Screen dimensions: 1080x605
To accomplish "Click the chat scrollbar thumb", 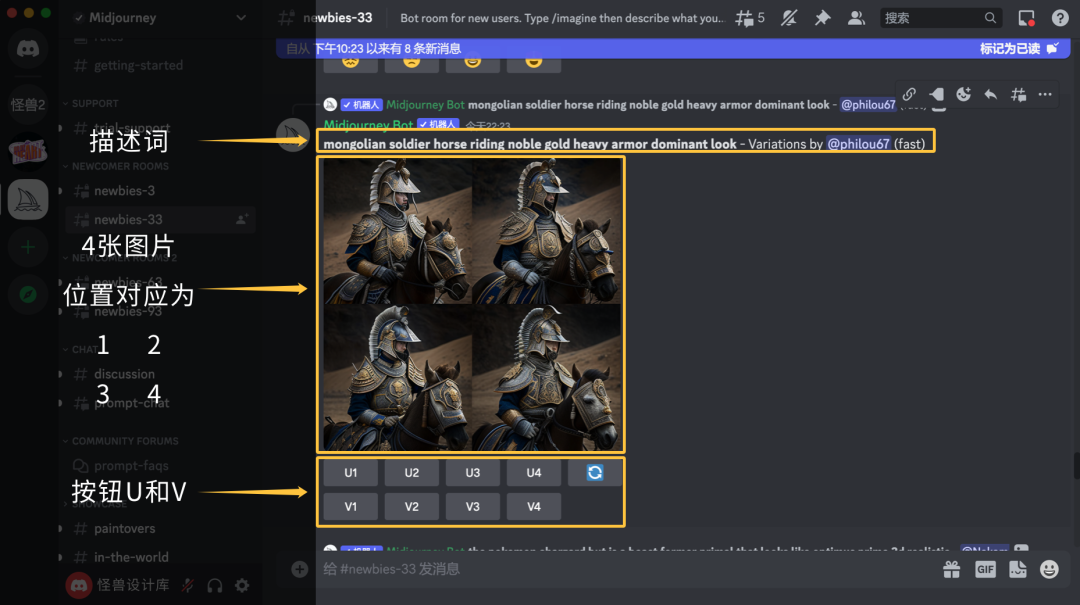I will click(x=1076, y=466).
